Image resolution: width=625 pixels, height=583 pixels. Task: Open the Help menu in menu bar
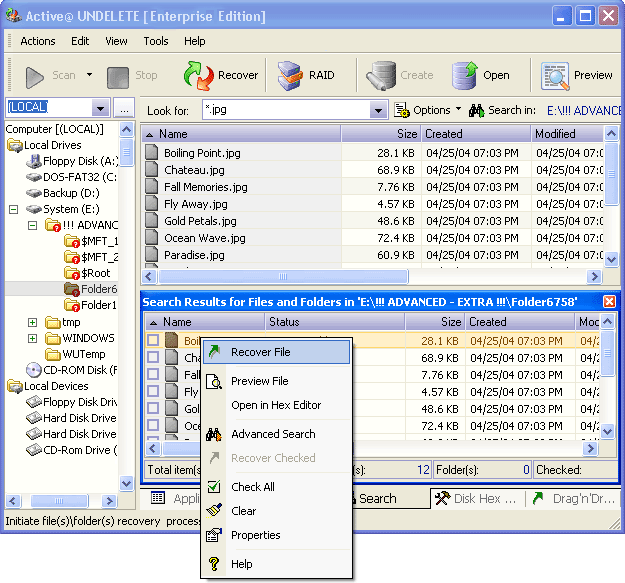tap(195, 41)
